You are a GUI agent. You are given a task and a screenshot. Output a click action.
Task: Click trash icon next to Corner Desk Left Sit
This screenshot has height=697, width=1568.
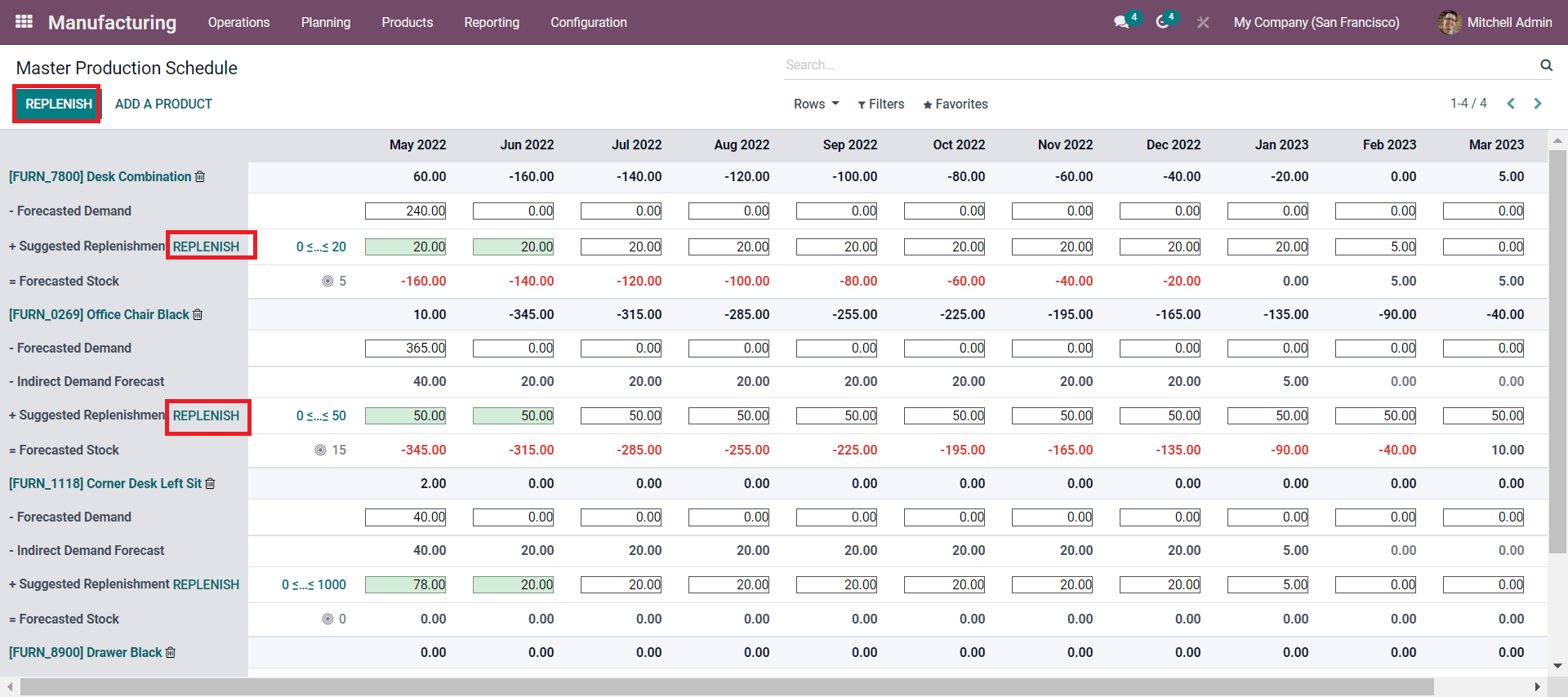coord(210,484)
